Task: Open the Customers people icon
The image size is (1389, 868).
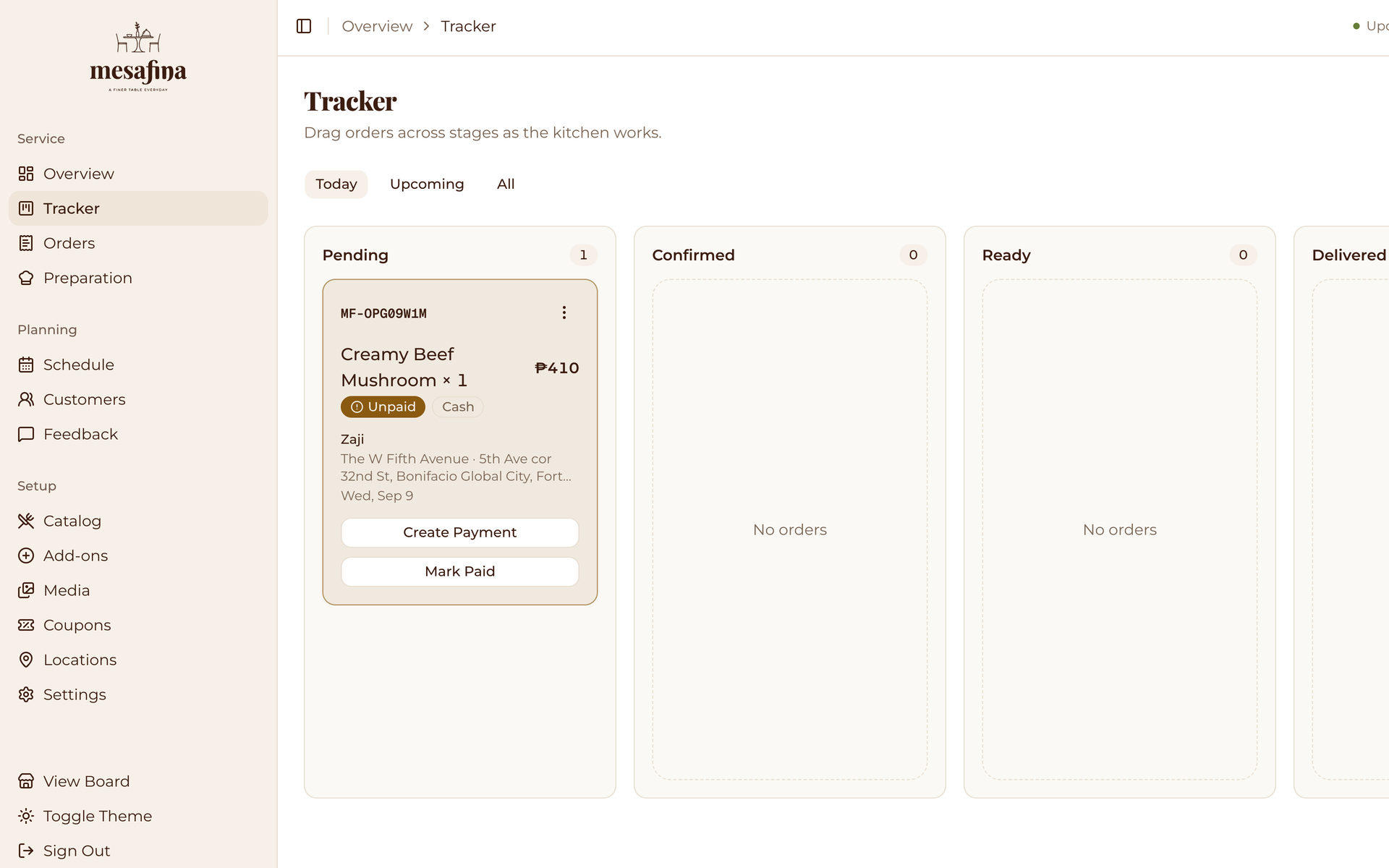Action: pyautogui.click(x=26, y=399)
